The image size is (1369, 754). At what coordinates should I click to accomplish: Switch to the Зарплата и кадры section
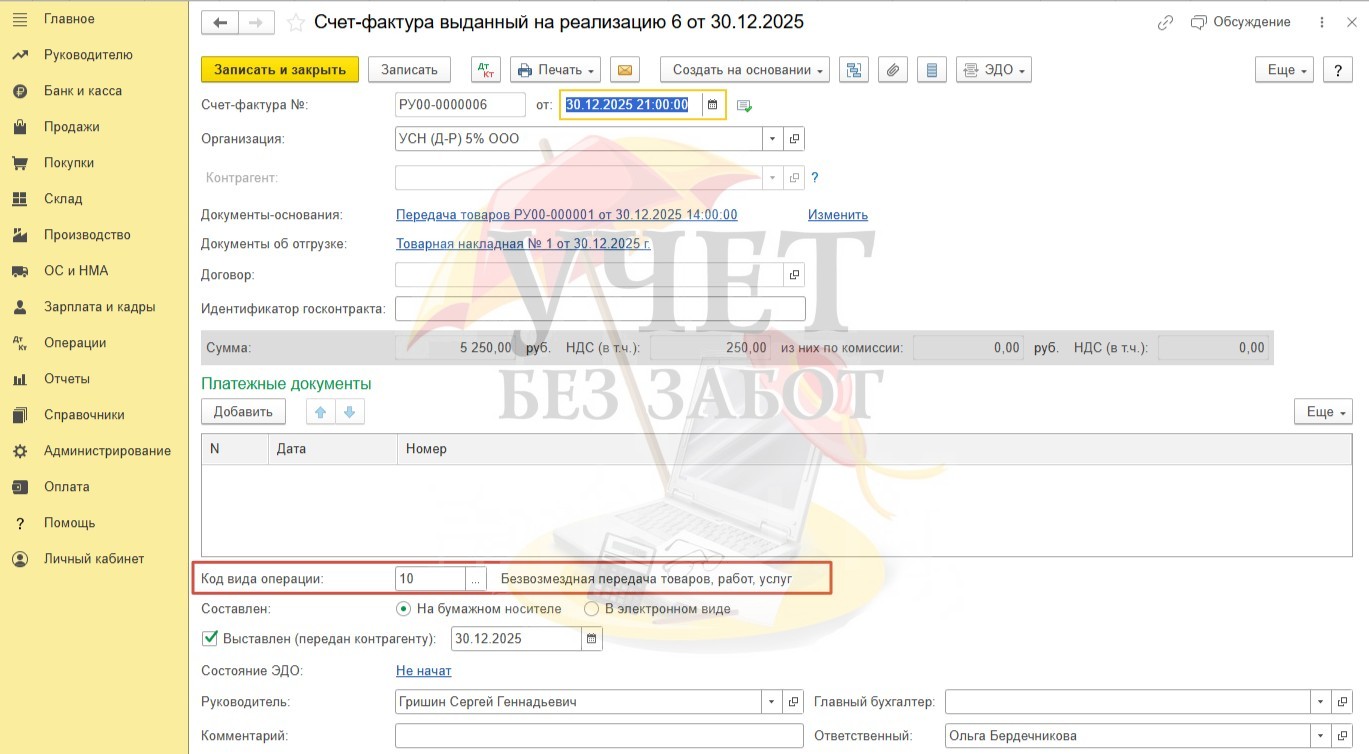pyautogui.click(x=99, y=307)
